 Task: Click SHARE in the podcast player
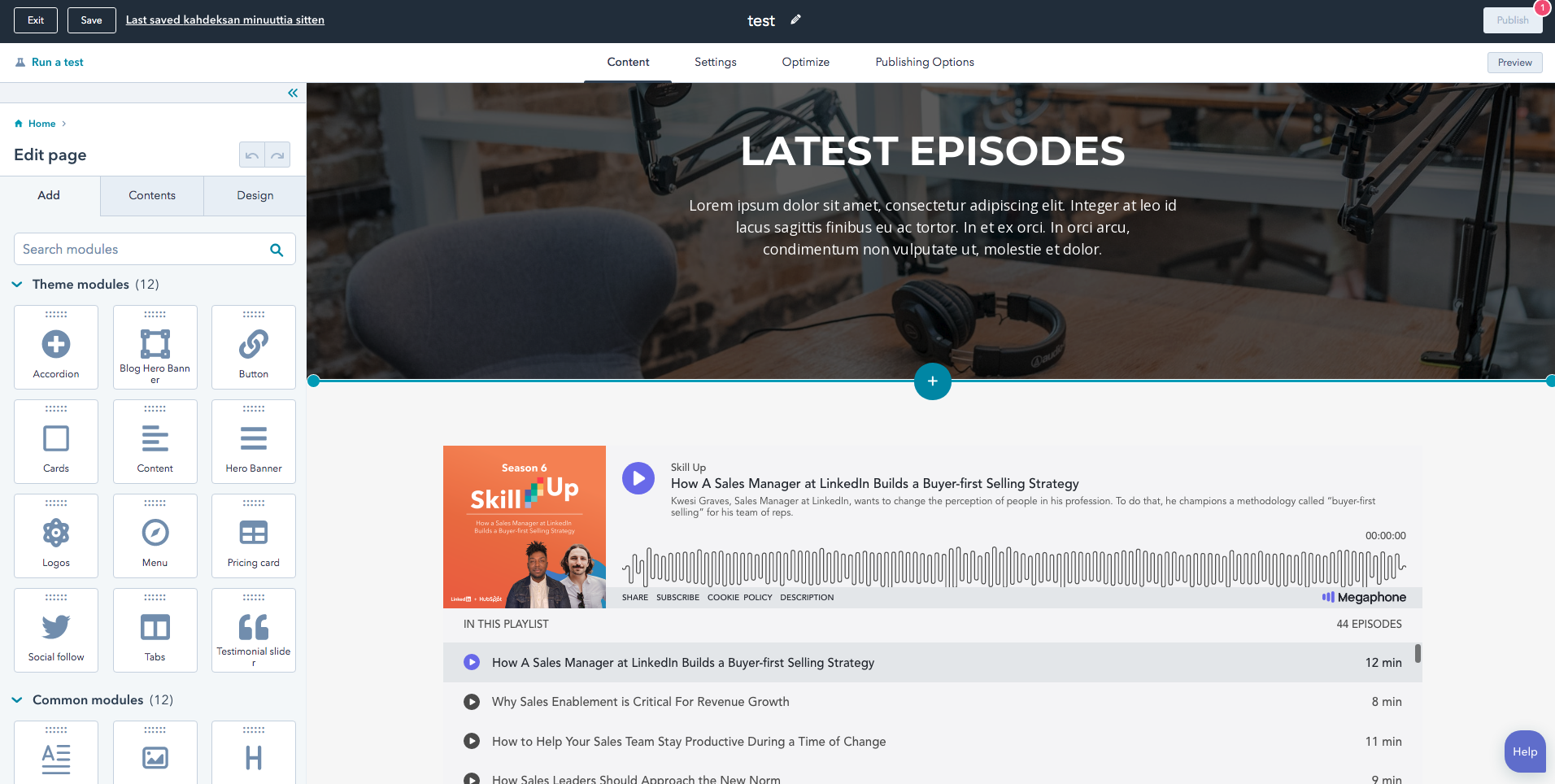click(635, 598)
